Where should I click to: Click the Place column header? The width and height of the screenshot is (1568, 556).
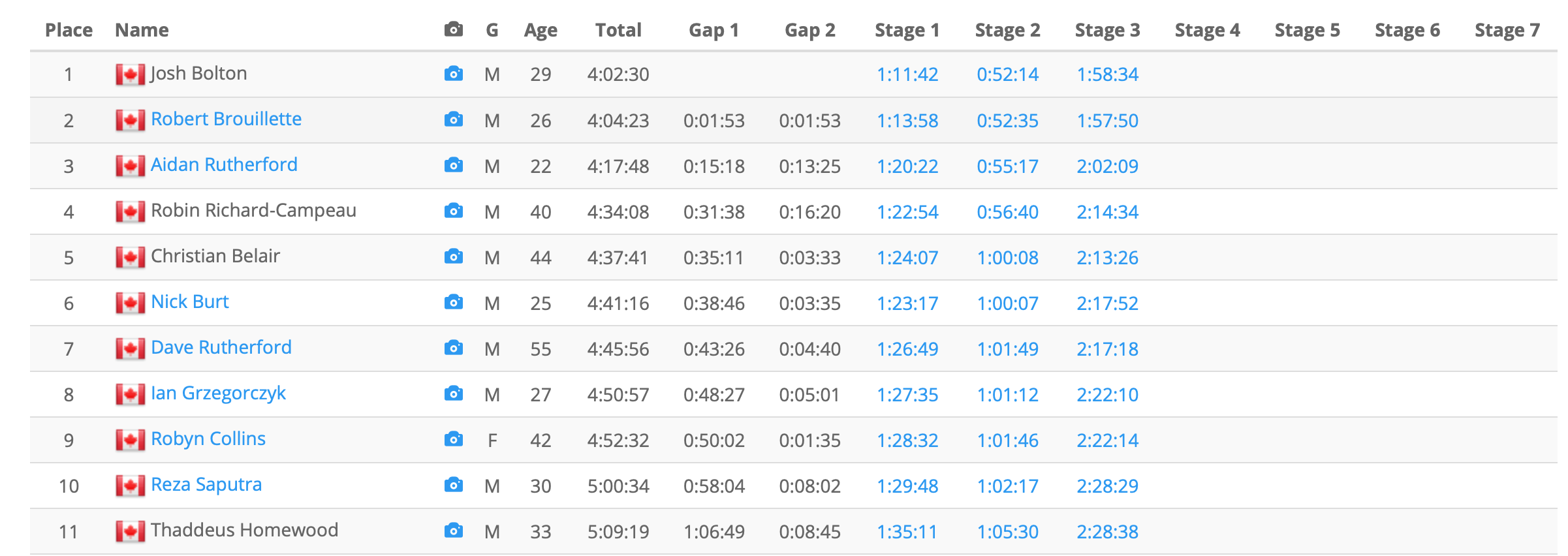click(69, 30)
